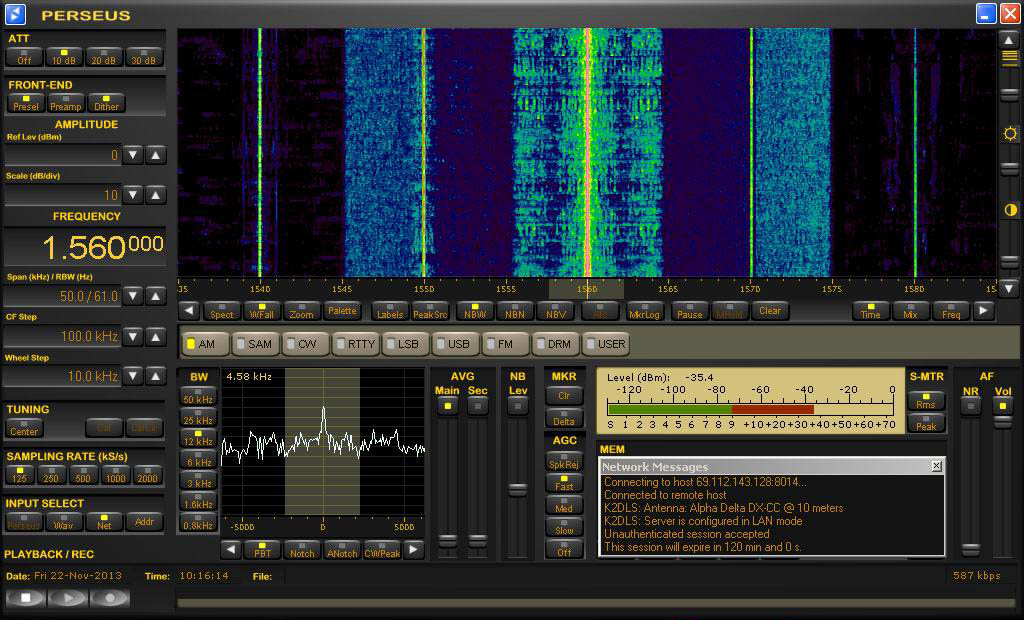Shift spectrum right with arrow beside Freq
This screenshot has width=1024, height=620.
coord(984,311)
